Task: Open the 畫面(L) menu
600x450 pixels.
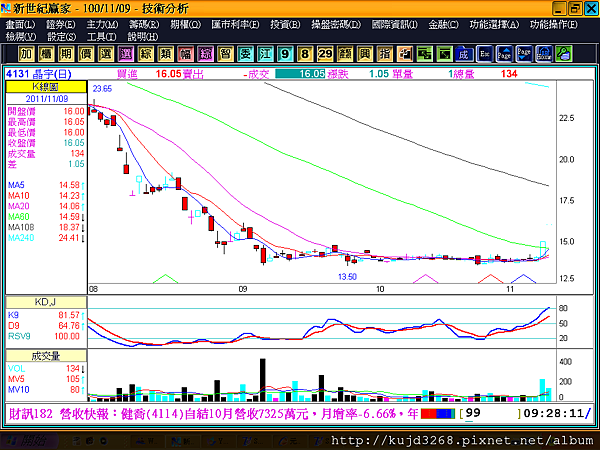Action: [20, 24]
